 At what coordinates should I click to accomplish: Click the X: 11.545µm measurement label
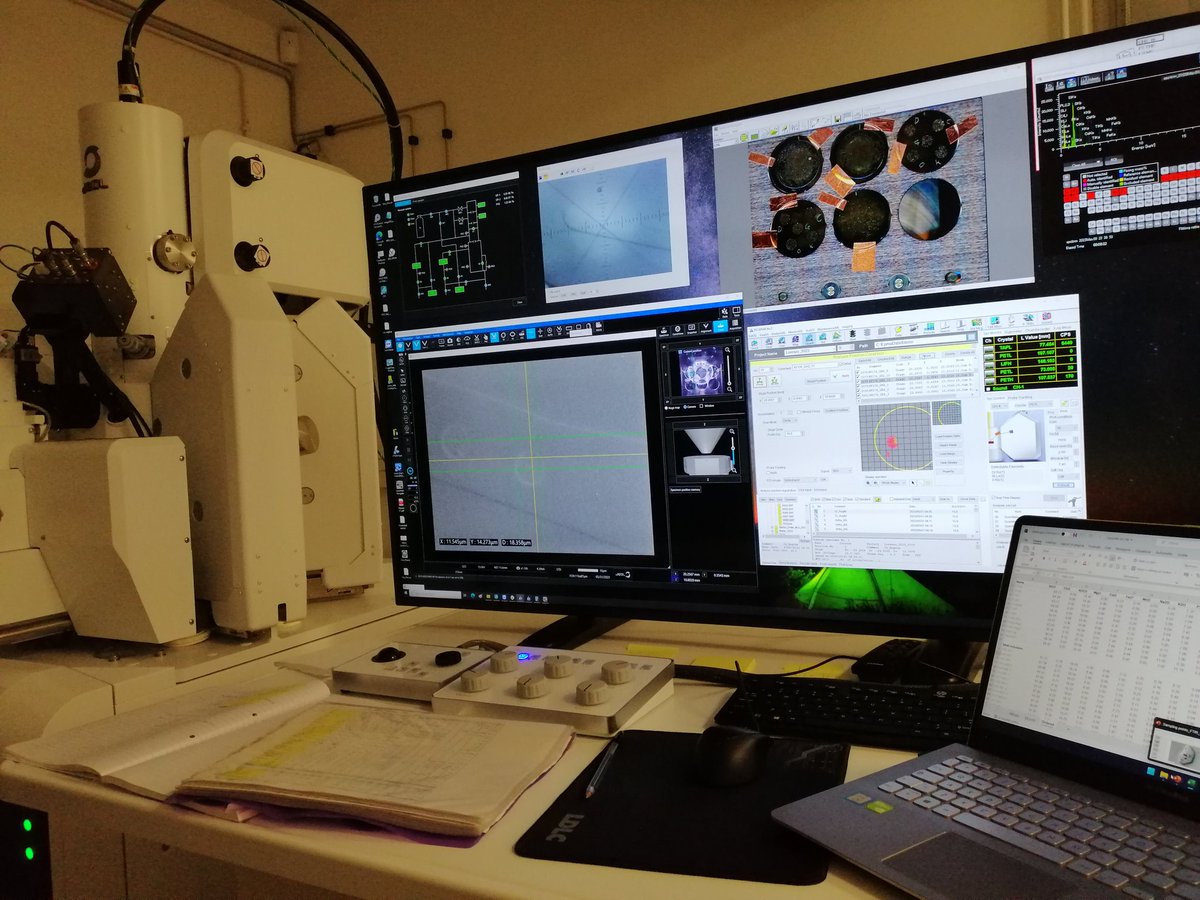click(453, 542)
